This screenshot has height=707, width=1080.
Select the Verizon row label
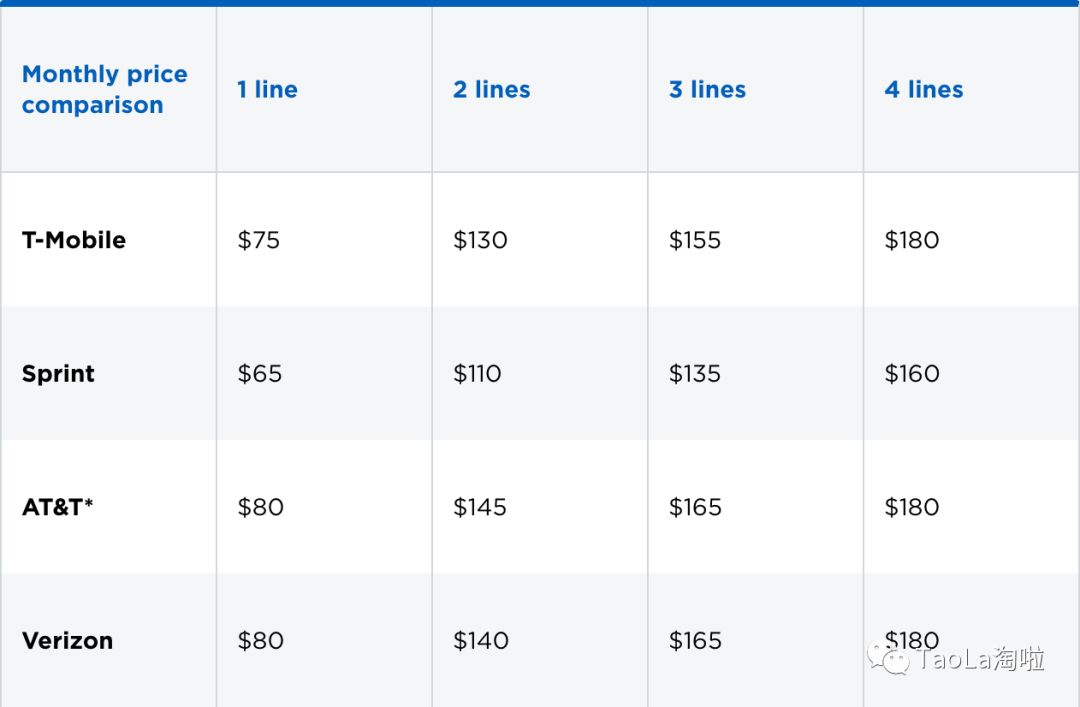click(68, 641)
